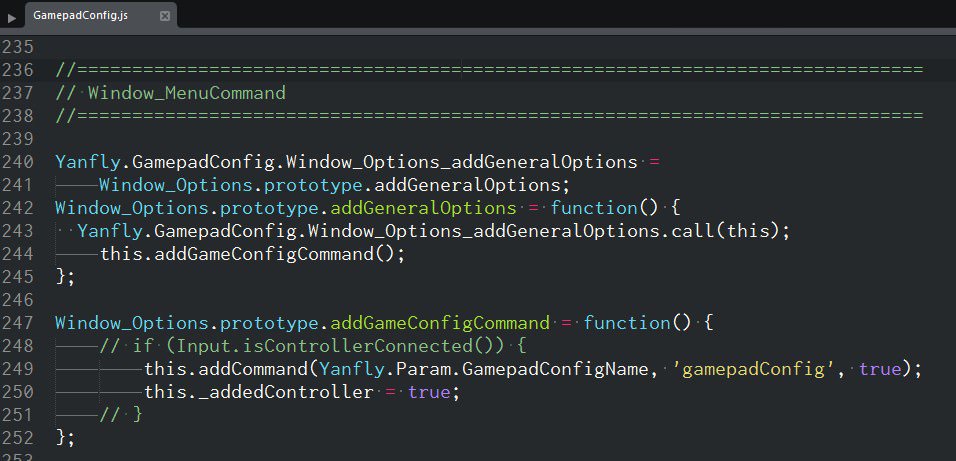Close the GamepadConfig.js tab

165,16
